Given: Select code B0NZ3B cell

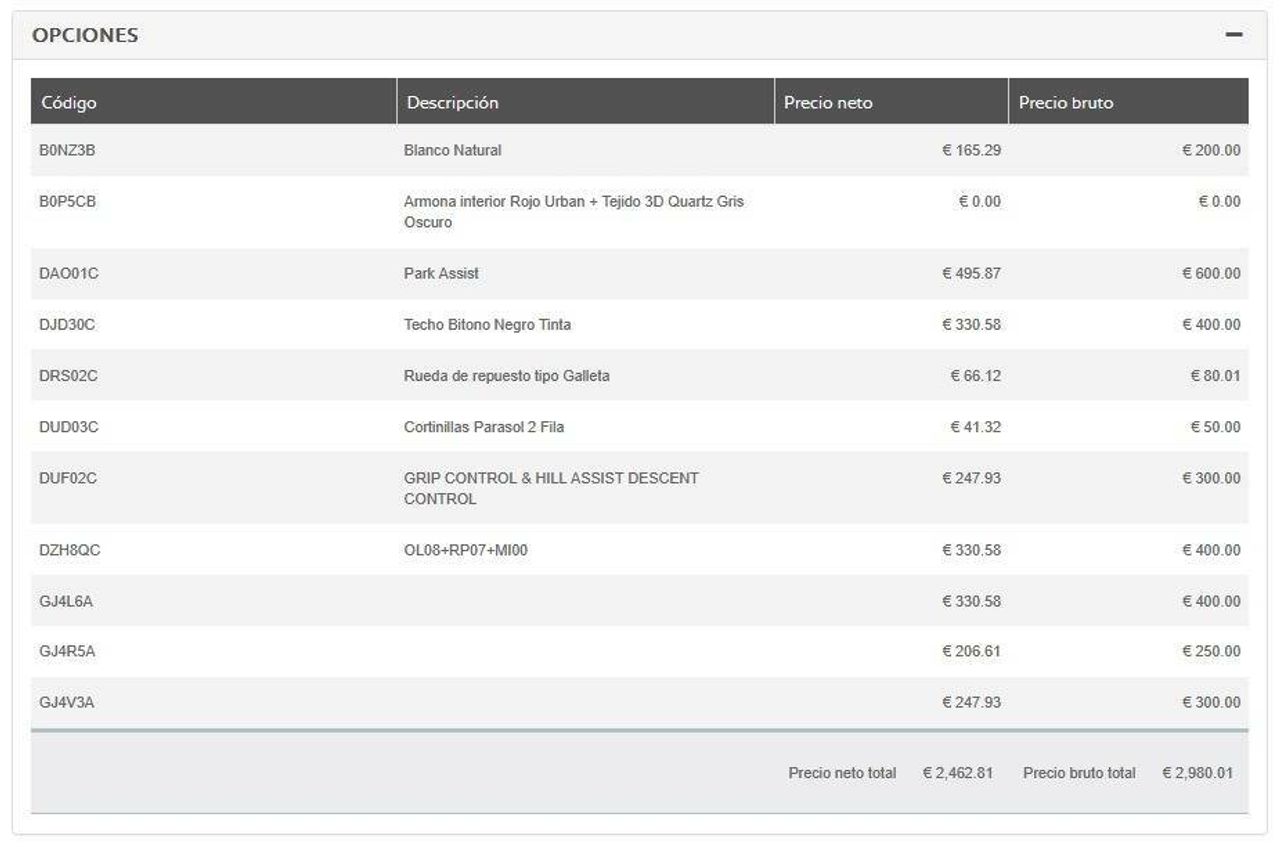Looking at the screenshot, I should [x=67, y=150].
